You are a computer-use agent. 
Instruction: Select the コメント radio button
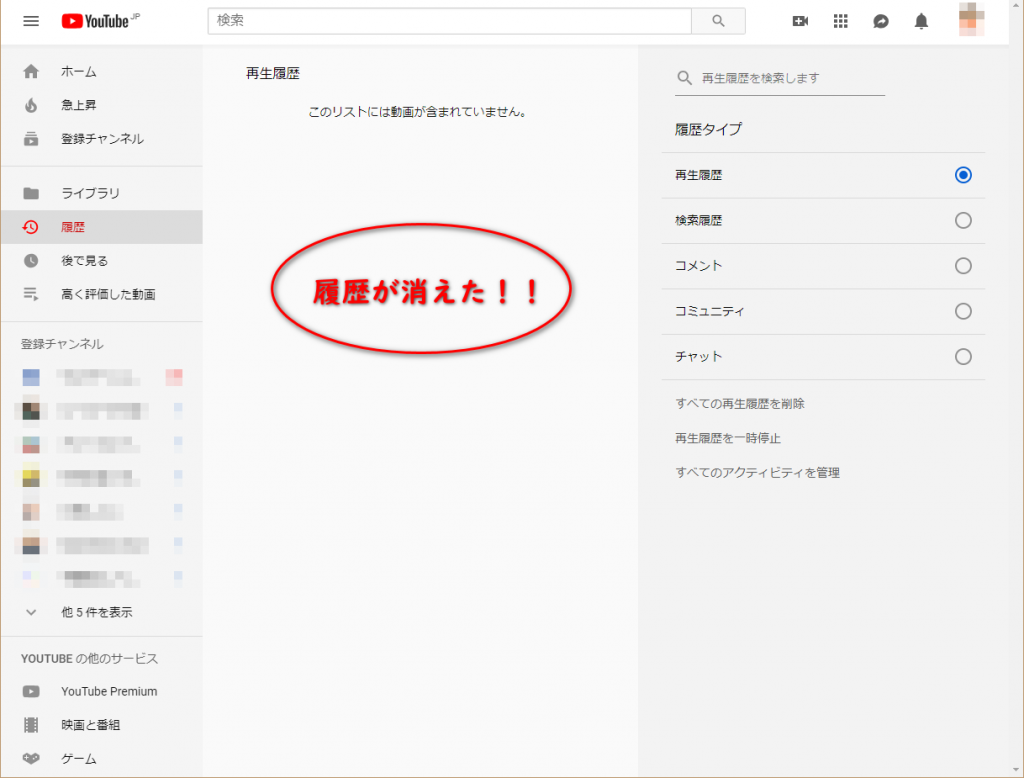coord(963,266)
